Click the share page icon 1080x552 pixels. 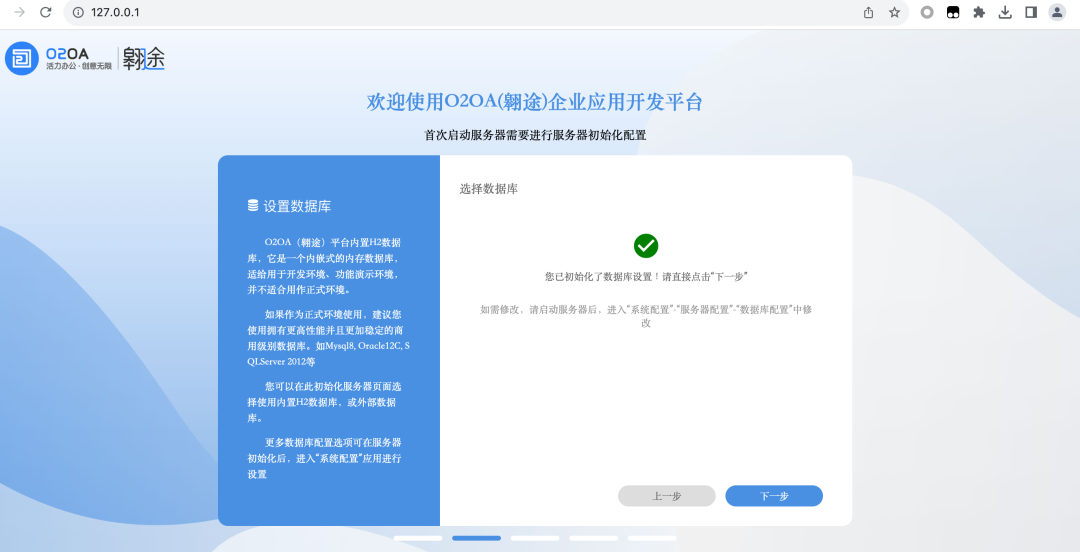[869, 12]
